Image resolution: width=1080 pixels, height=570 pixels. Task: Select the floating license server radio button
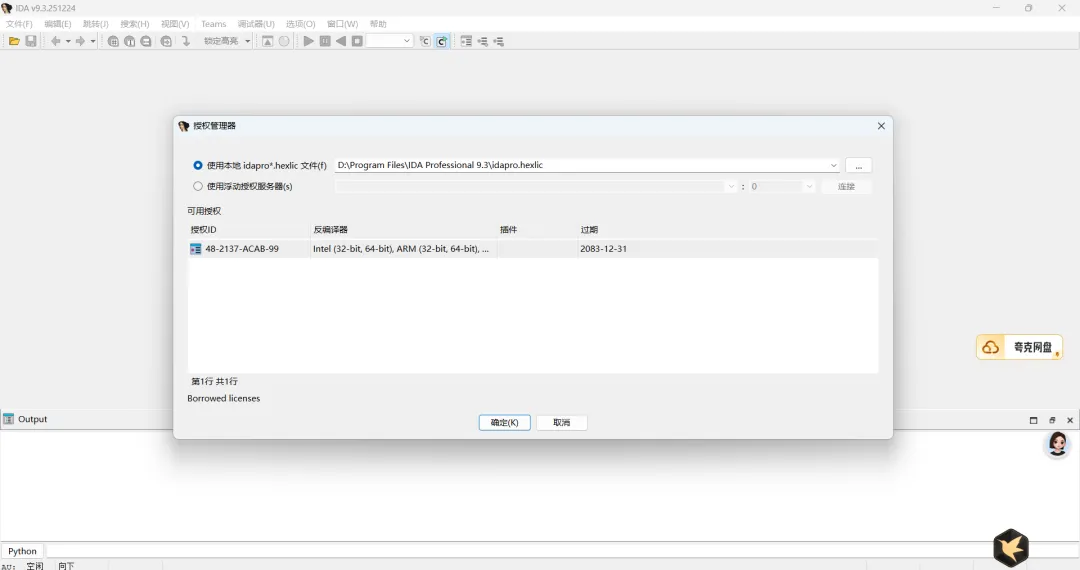198,186
